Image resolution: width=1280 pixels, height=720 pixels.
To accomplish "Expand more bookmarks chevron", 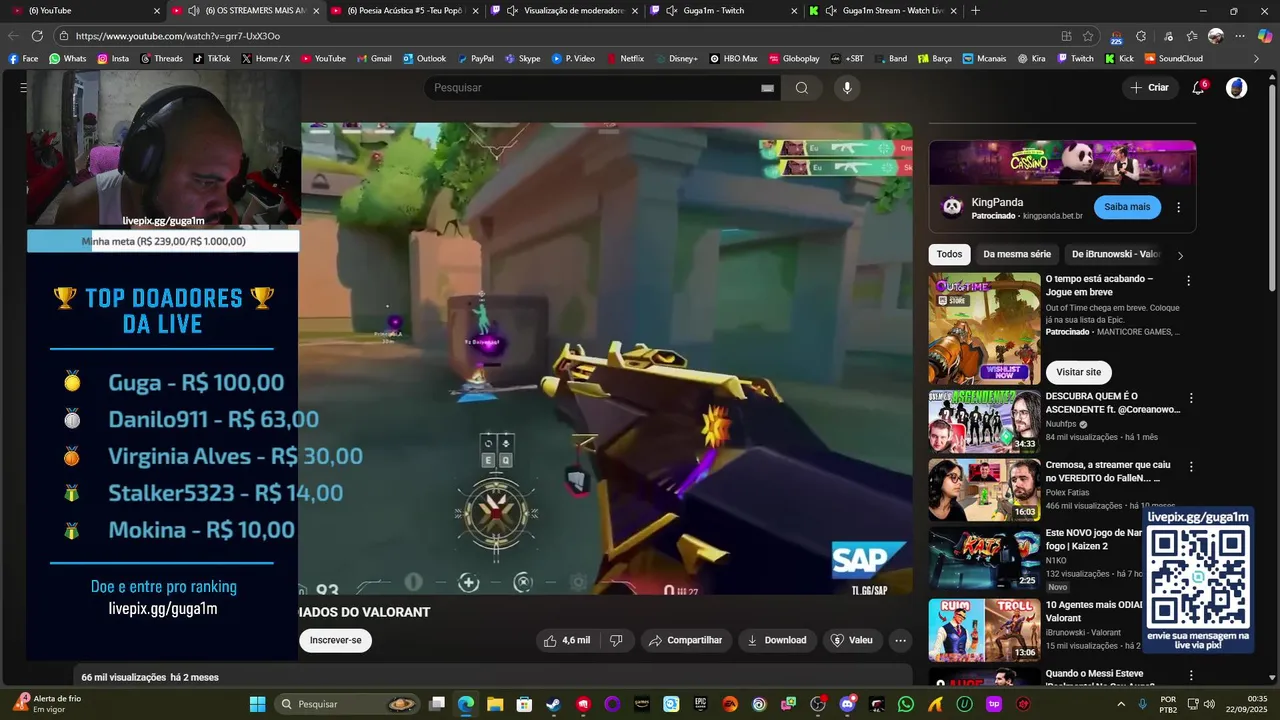I will (x=1256, y=58).
